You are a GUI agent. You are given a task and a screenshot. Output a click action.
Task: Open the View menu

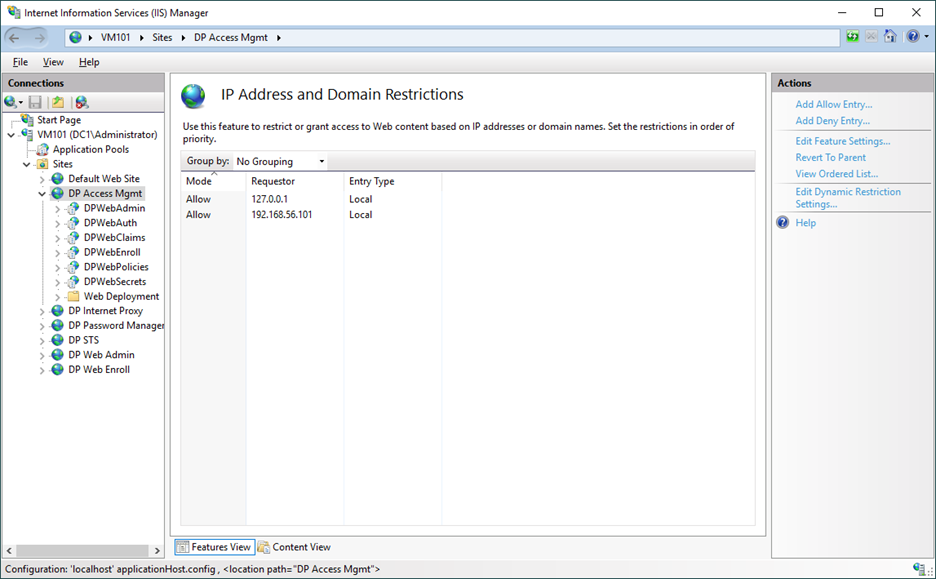(53, 62)
